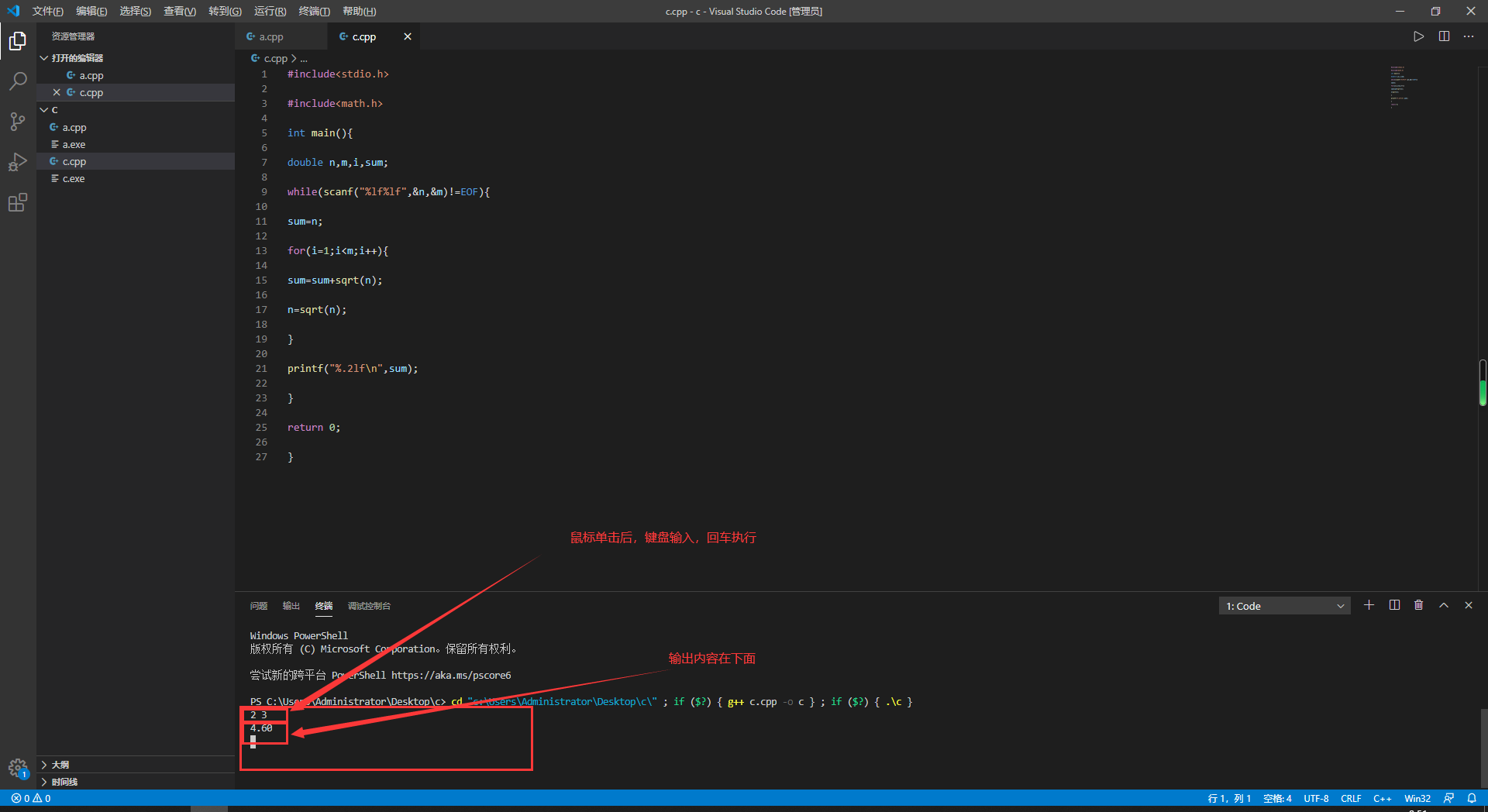Create a new terminal with plus icon

(x=1369, y=605)
